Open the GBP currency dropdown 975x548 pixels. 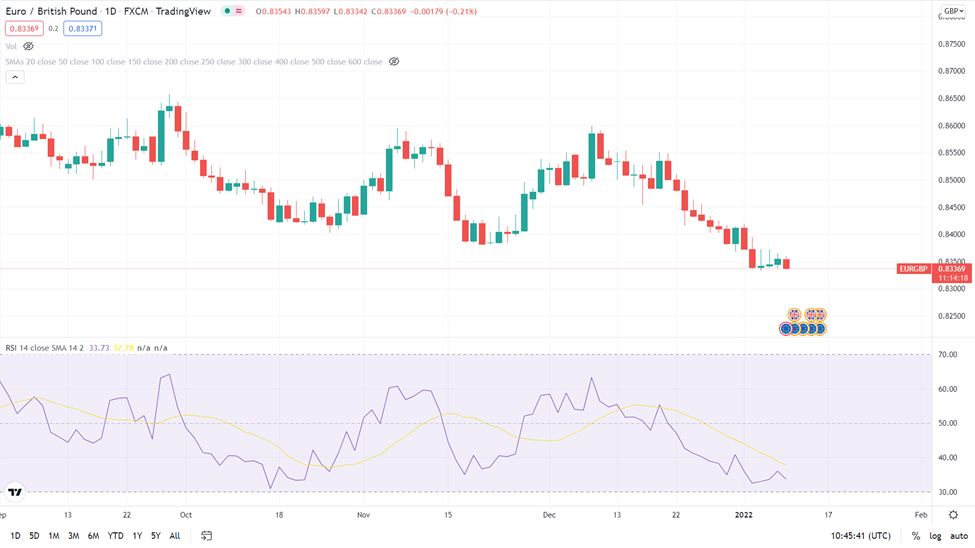point(954,11)
